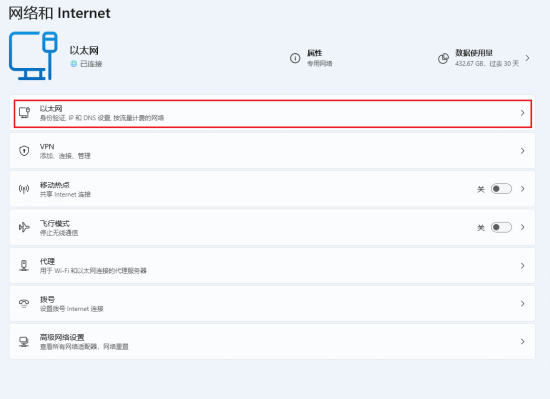This screenshot has height=399, width=550.
Task: Click the 关 label beside hotspot switch
Action: pyautogui.click(x=481, y=189)
